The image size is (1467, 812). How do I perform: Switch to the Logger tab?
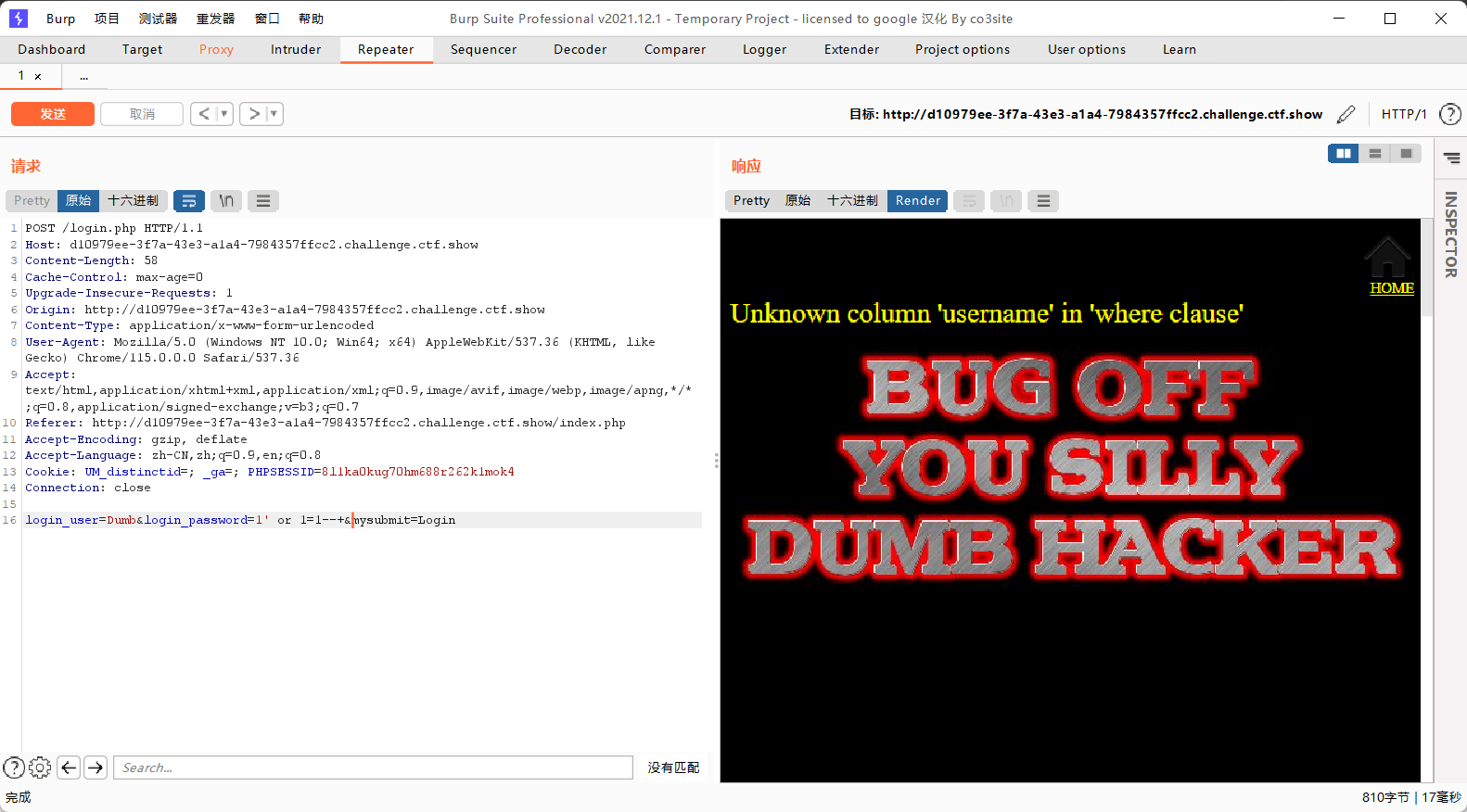click(764, 49)
